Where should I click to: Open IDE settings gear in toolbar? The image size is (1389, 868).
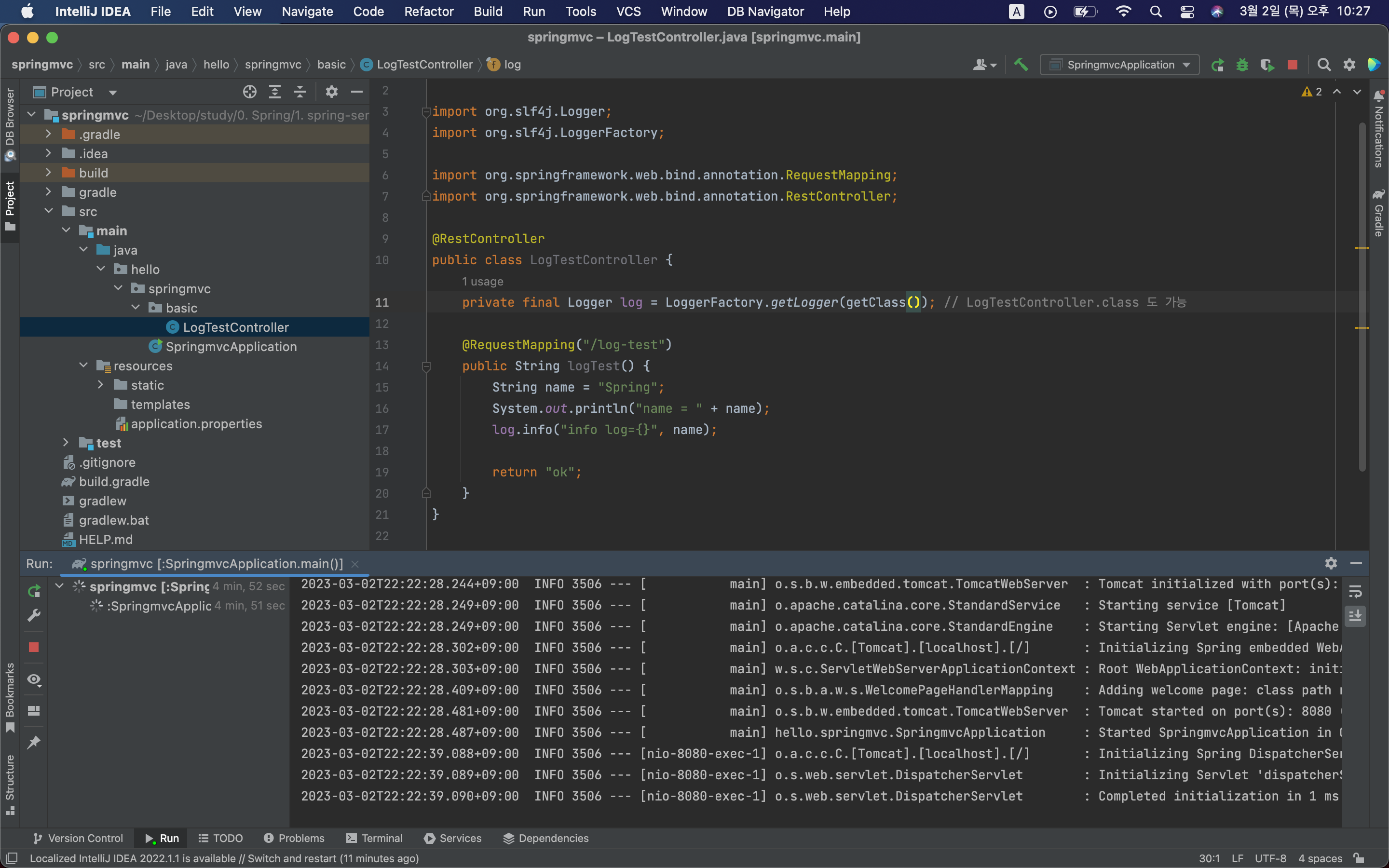click(x=1349, y=65)
